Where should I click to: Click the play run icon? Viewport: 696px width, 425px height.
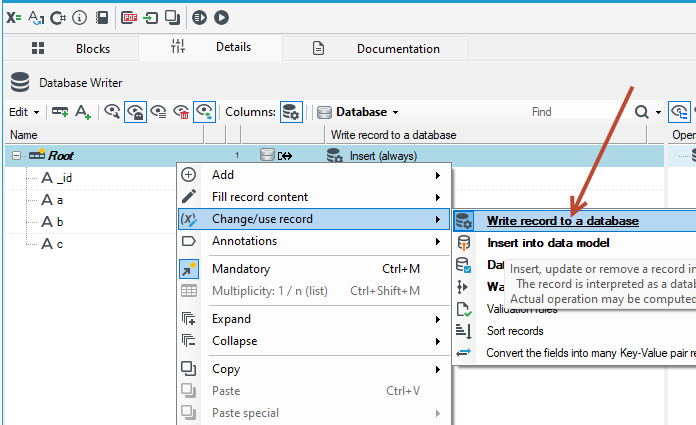pos(221,18)
